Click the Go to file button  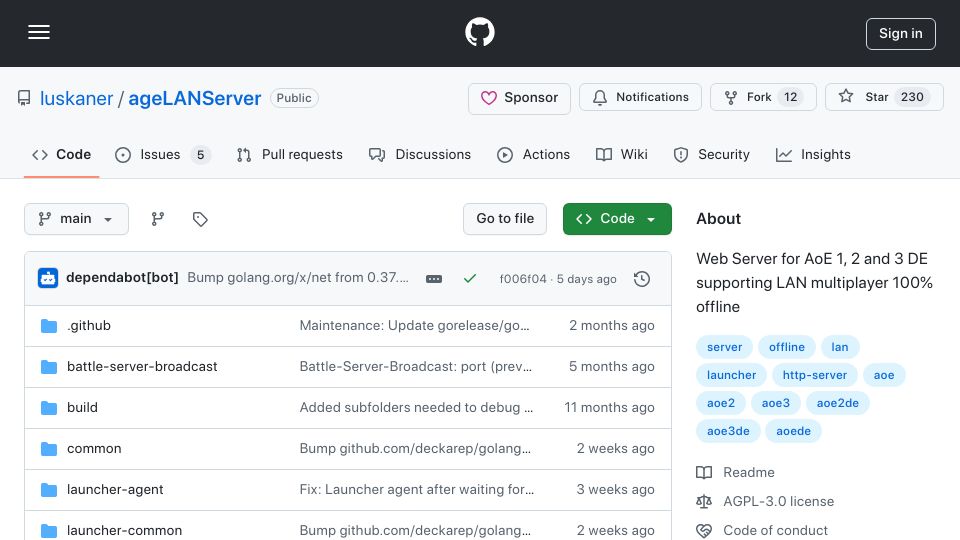504,219
